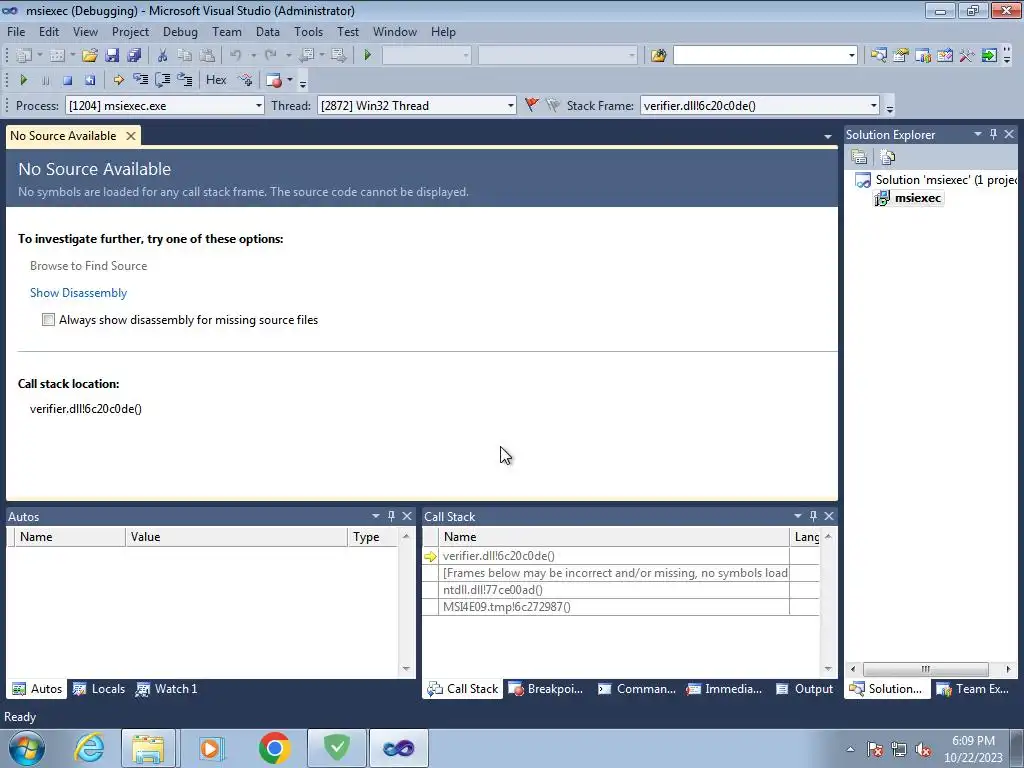The height and width of the screenshot is (768, 1024).
Task: Click the Show Disassembly link
Action: coord(78,293)
